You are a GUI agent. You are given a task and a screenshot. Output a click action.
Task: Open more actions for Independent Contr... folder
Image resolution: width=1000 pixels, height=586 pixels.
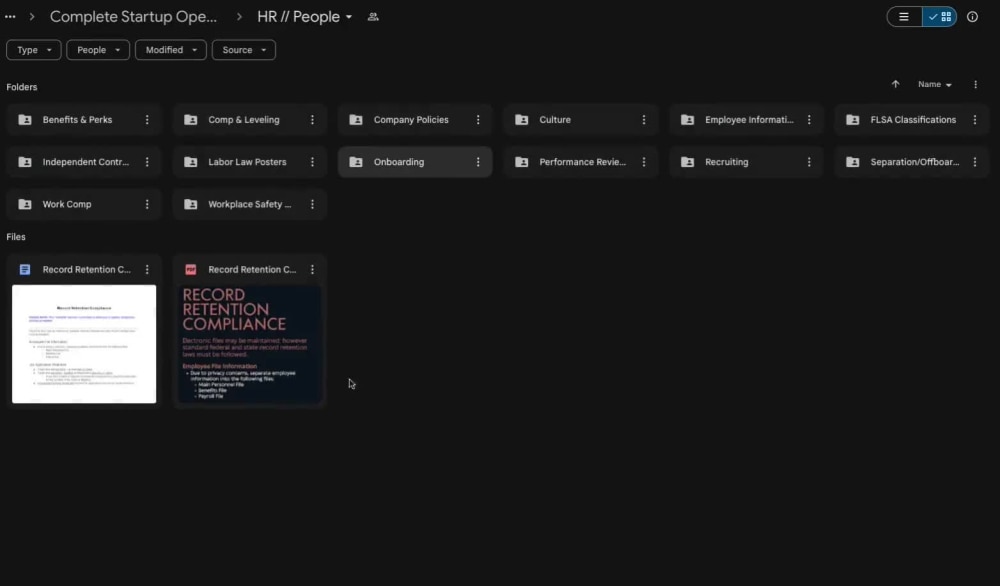[147, 162]
